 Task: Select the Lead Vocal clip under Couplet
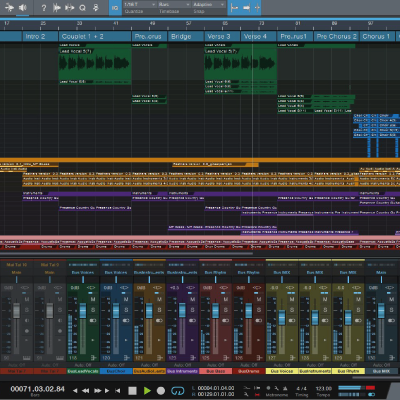click(x=95, y=63)
